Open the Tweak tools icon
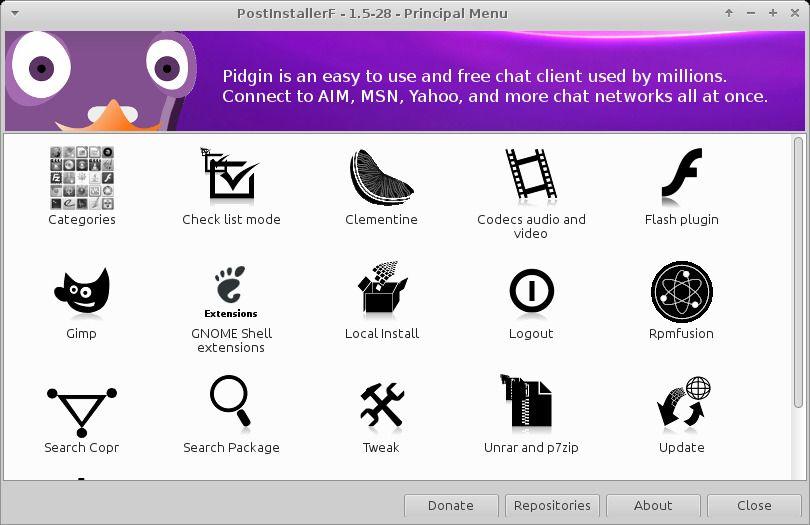 pos(382,405)
